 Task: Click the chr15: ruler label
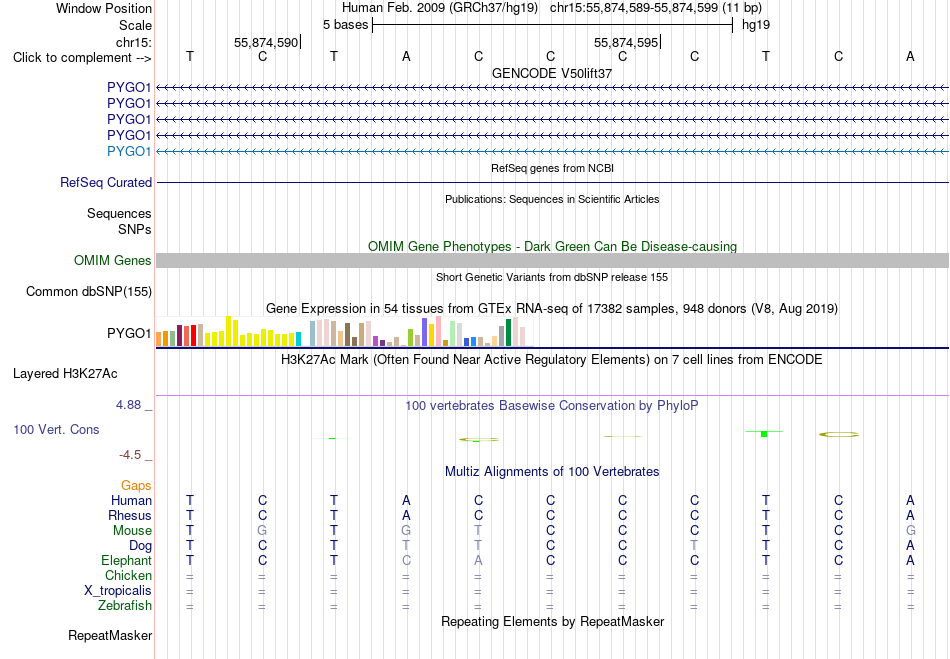[133, 42]
